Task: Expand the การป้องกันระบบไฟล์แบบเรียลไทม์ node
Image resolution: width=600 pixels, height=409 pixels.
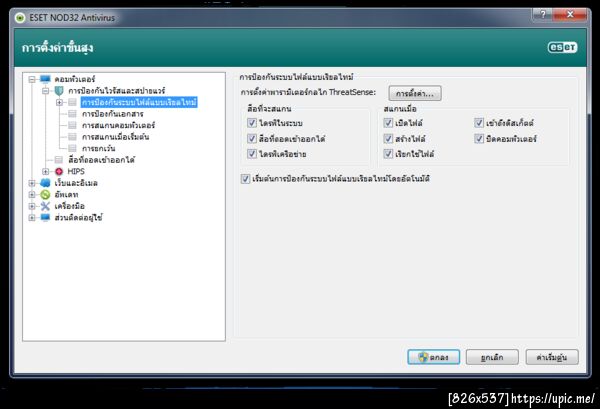Action: pyautogui.click(x=59, y=102)
